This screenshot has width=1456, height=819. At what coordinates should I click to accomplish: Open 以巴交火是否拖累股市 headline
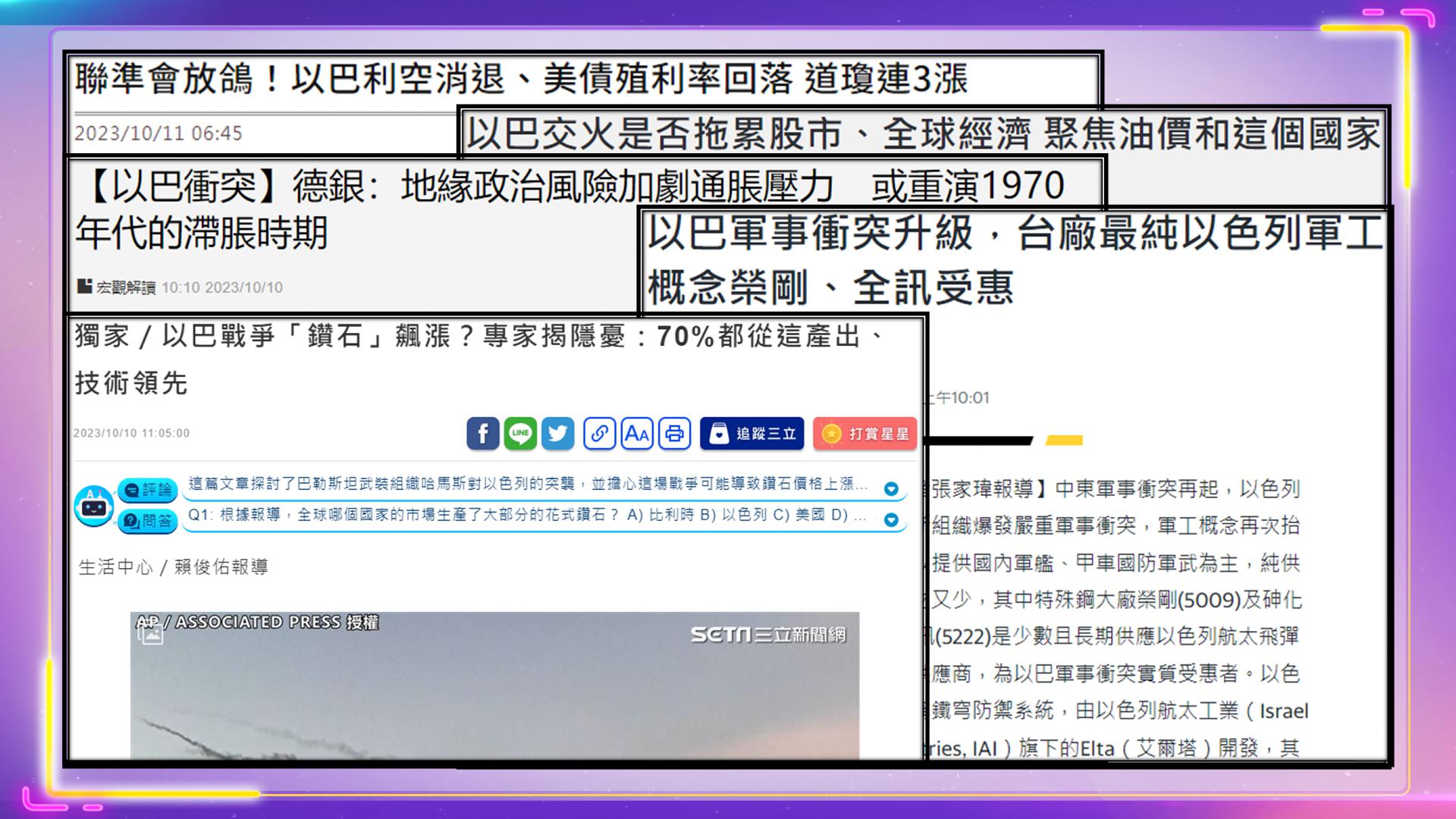click(x=922, y=134)
